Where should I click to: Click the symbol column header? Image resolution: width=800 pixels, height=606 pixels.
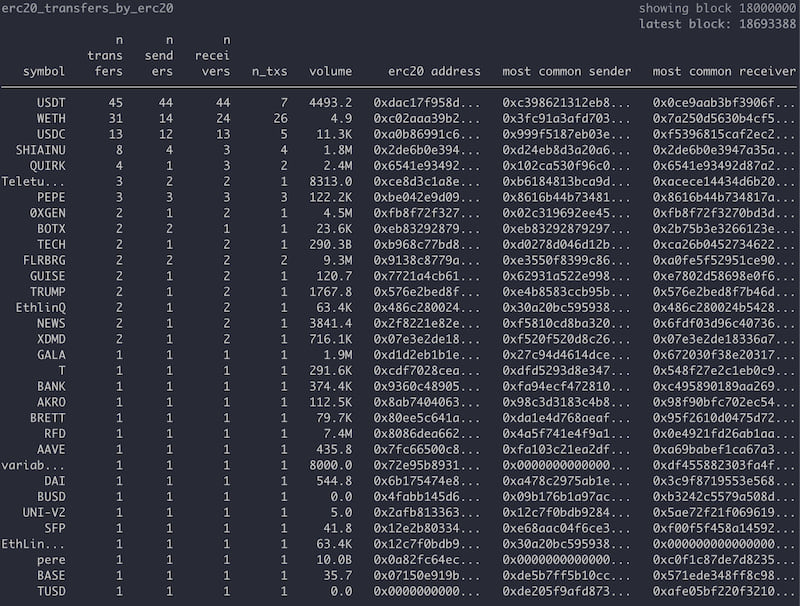pos(44,72)
